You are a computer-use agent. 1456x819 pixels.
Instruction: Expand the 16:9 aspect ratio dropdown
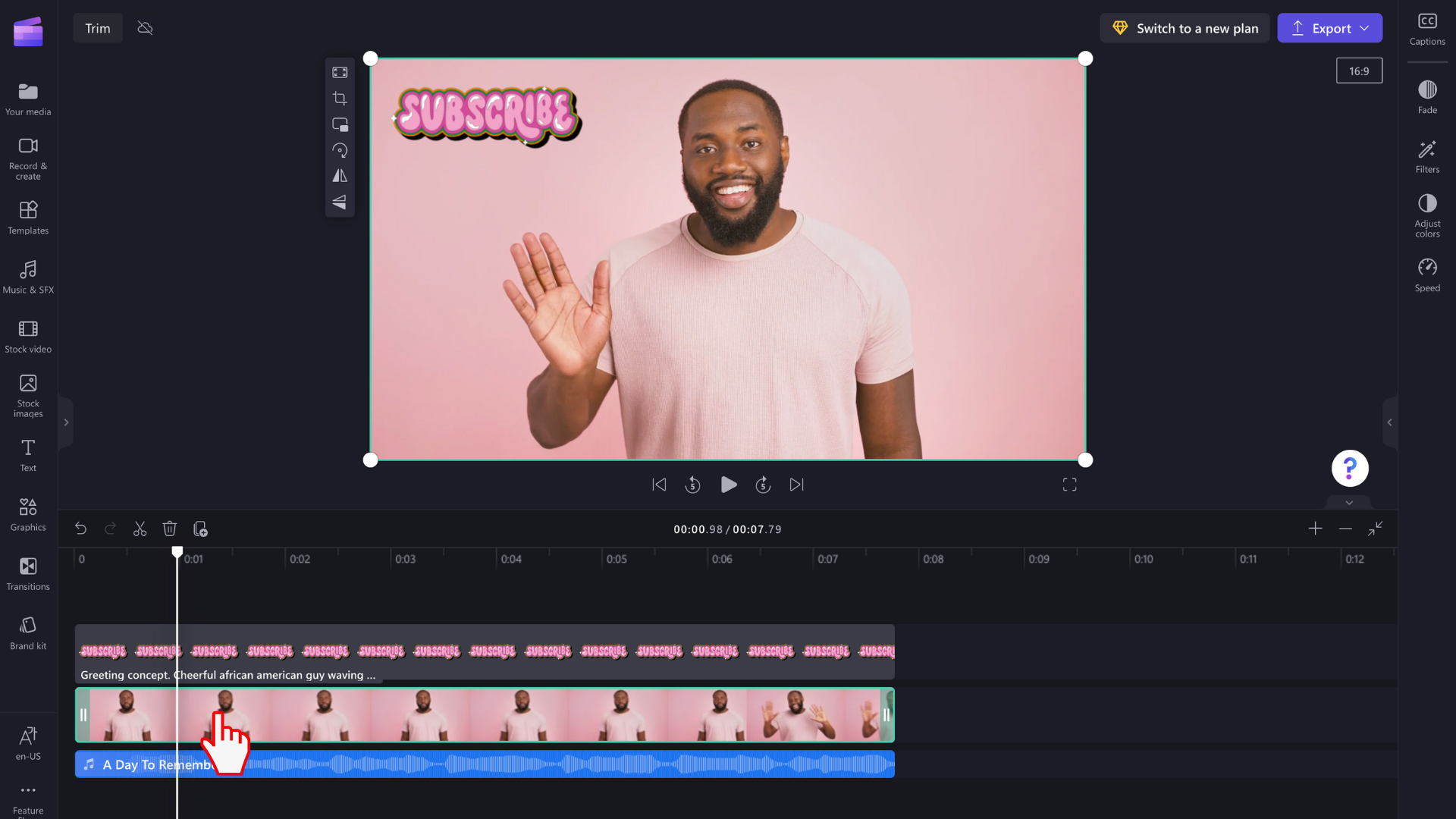coord(1359,70)
